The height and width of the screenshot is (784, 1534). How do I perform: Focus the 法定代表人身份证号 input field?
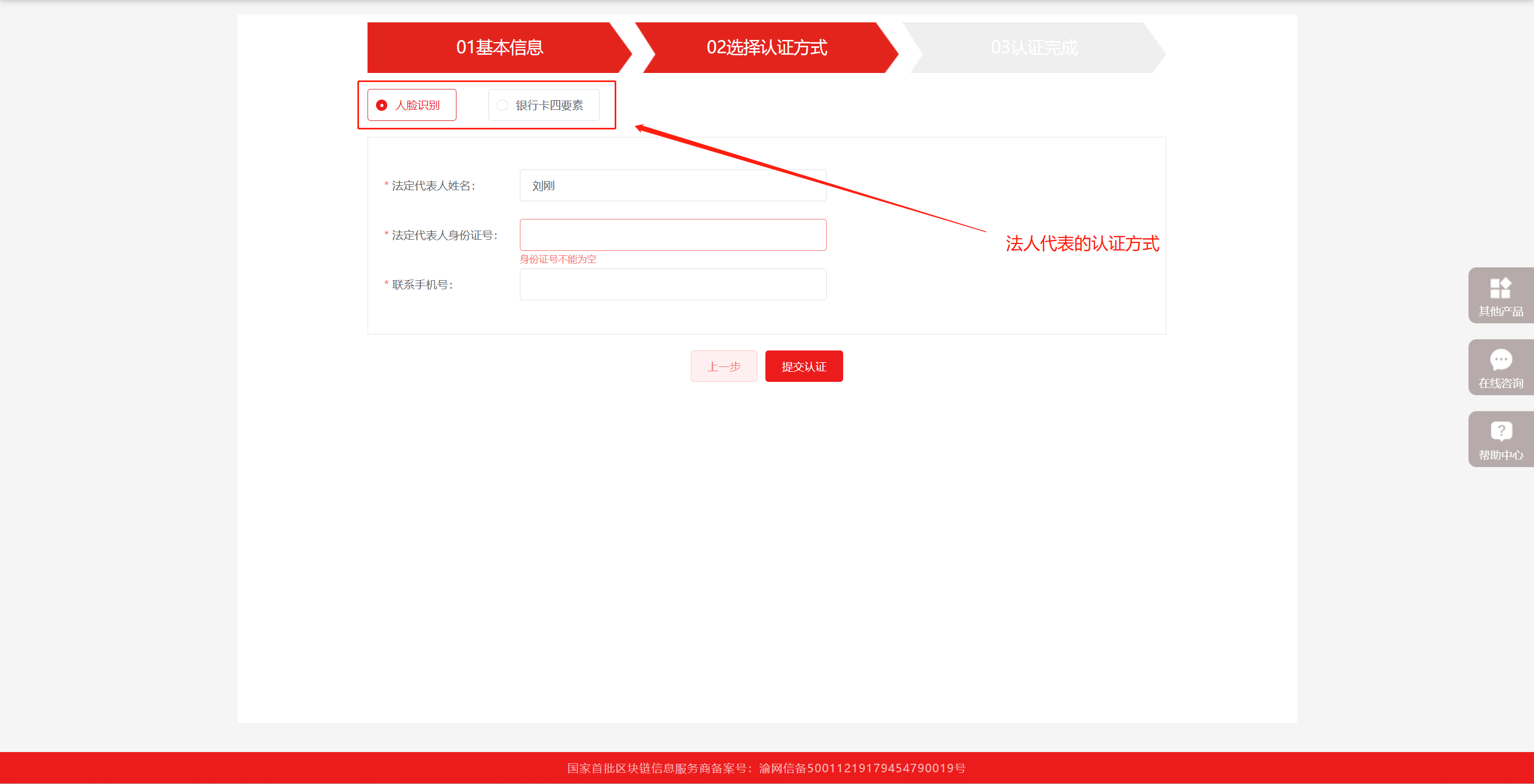[x=672, y=235]
